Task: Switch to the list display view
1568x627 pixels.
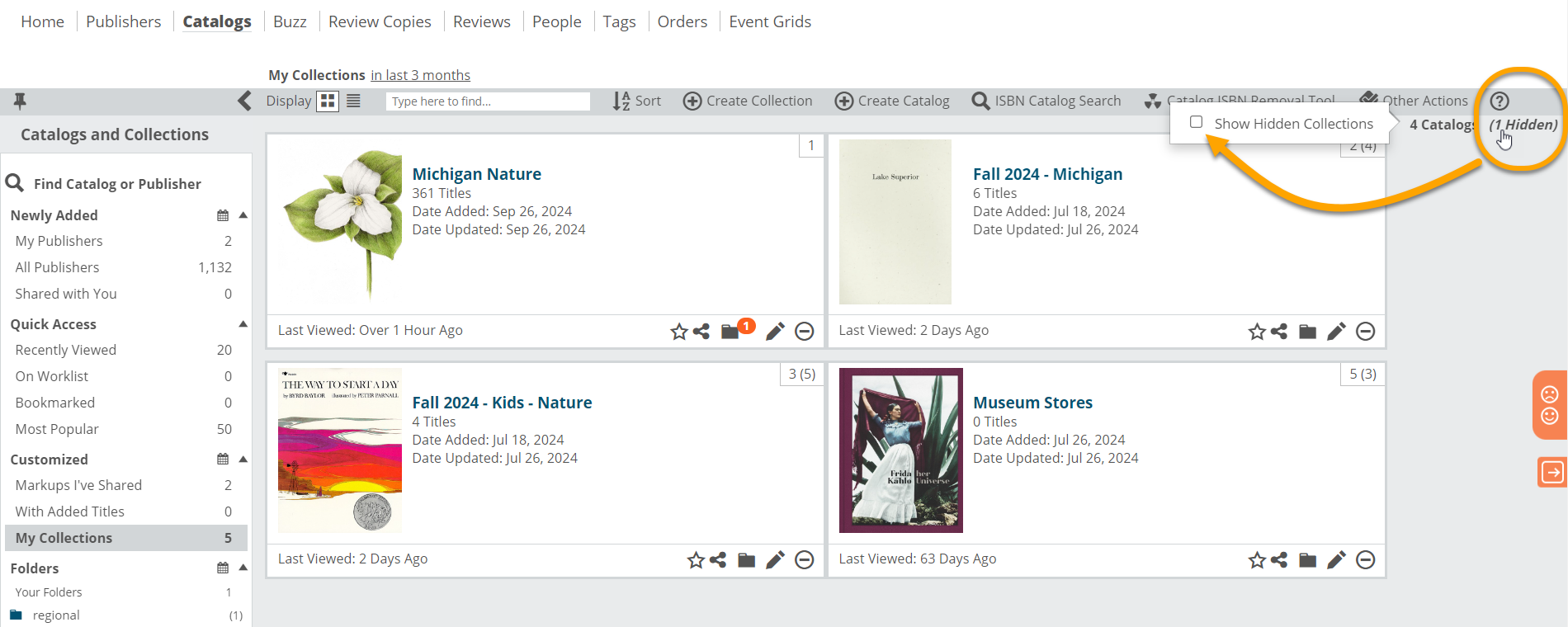Action: click(353, 101)
